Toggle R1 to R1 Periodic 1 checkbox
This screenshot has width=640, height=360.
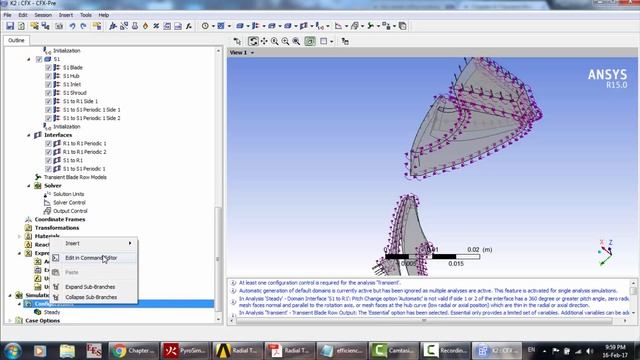point(48,143)
